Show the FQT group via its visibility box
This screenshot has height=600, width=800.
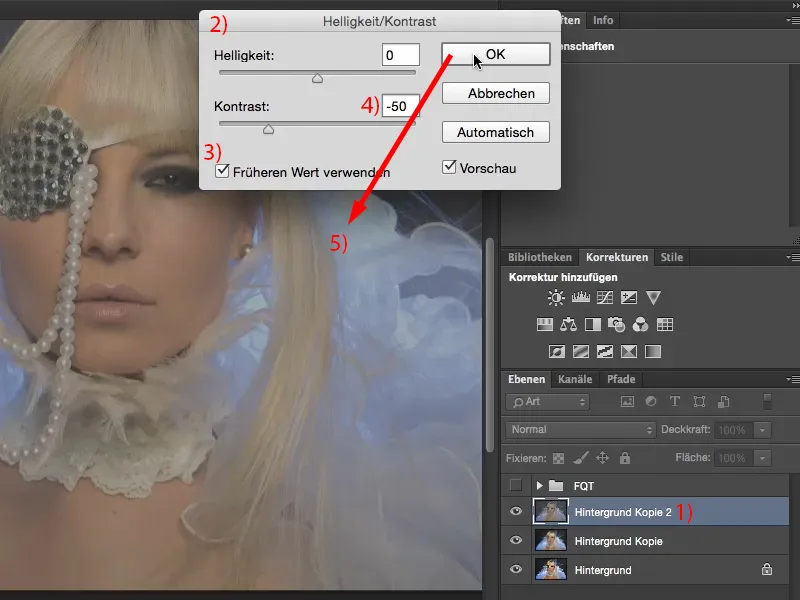[516, 485]
